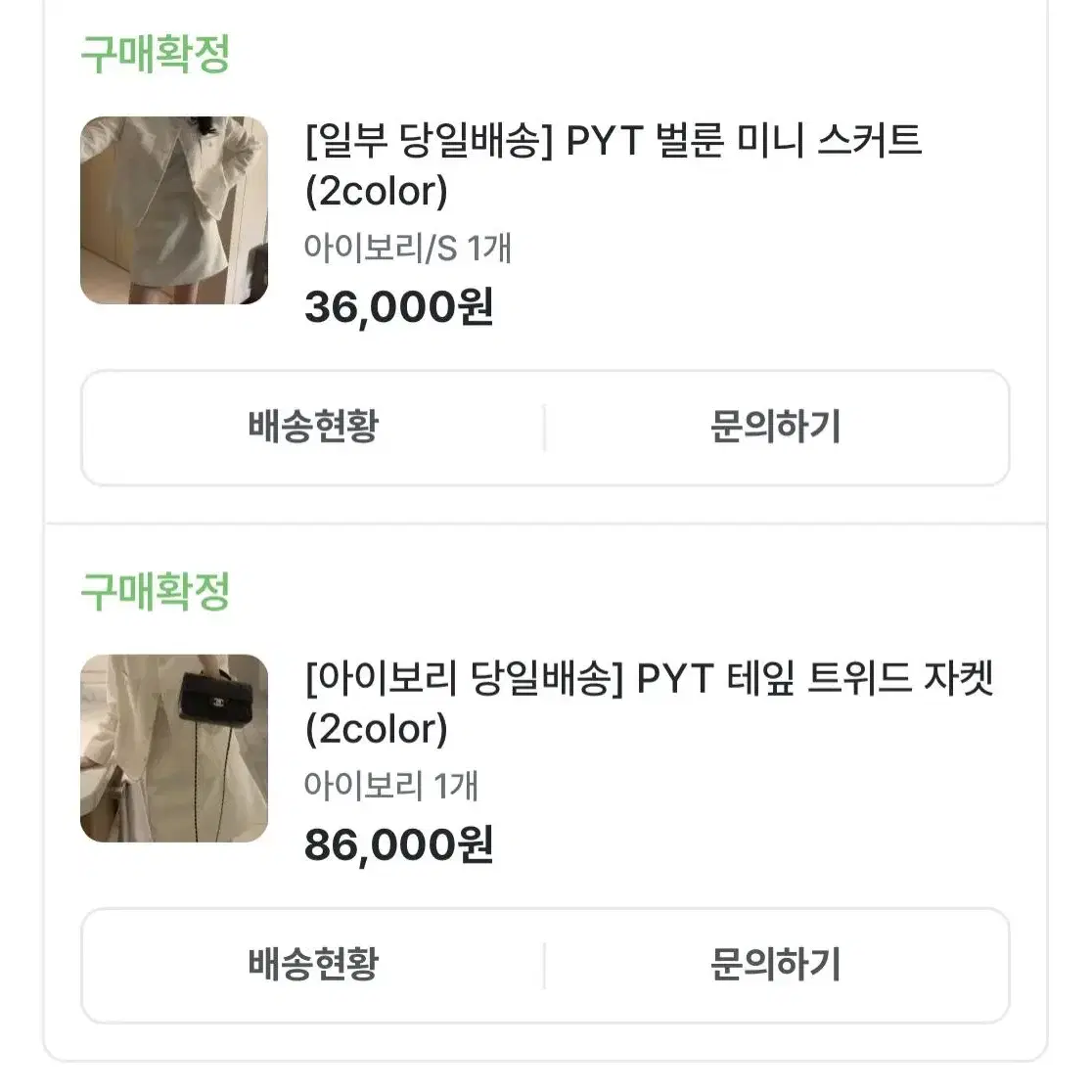This screenshot has width=1092, height=1092.
Task: Open the PYT tweed jacket thumbnail
Action: (174, 749)
